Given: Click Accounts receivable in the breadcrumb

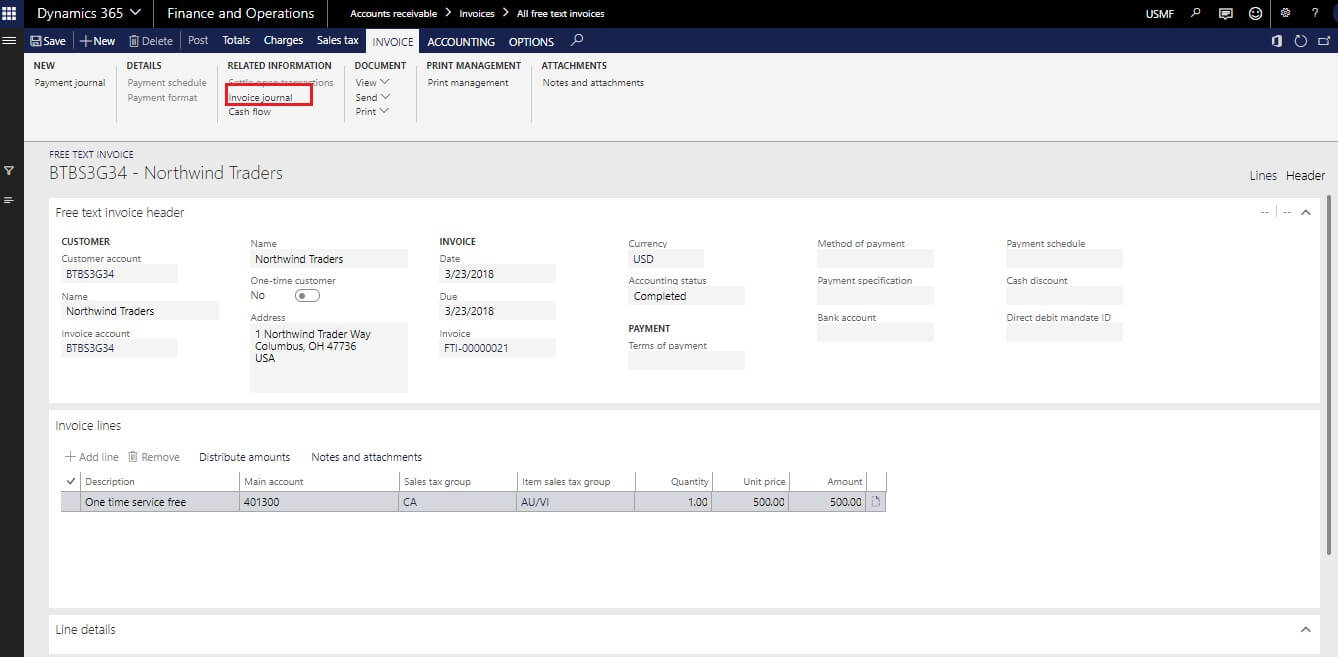Looking at the screenshot, I should [x=392, y=14].
